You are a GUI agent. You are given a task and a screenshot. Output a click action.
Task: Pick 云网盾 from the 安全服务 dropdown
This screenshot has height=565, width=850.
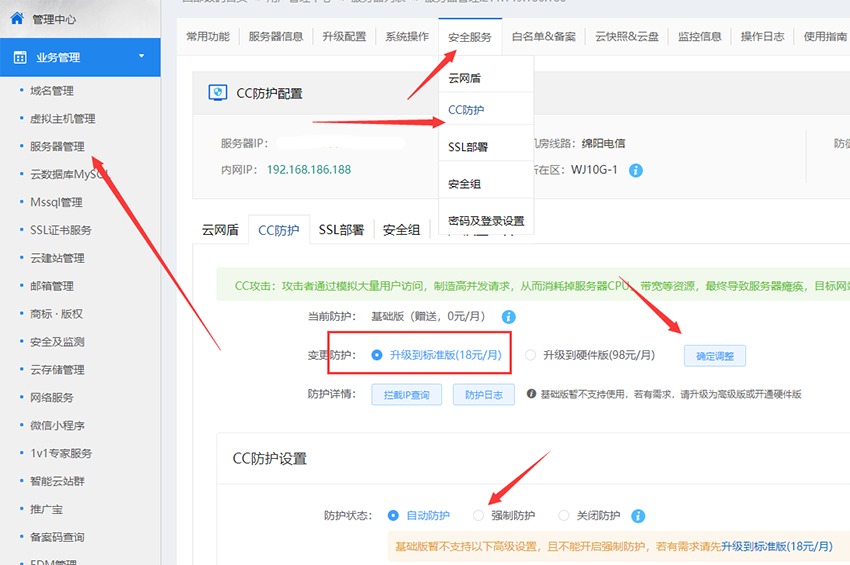coord(465,77)
